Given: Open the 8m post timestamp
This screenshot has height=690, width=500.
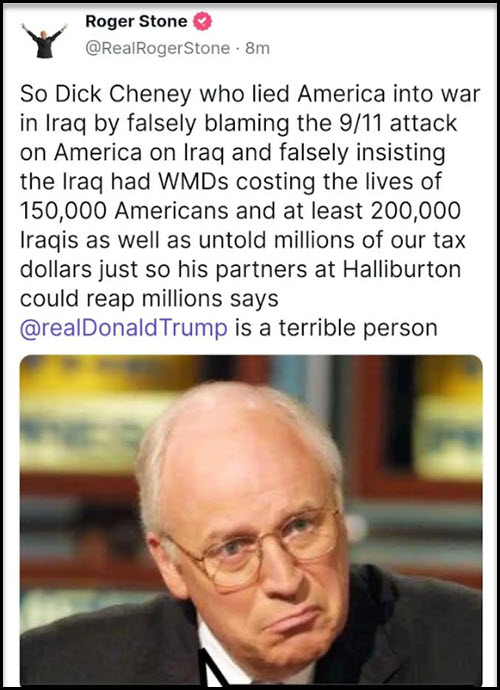Looking at the screenshot, I should point(257,48).
